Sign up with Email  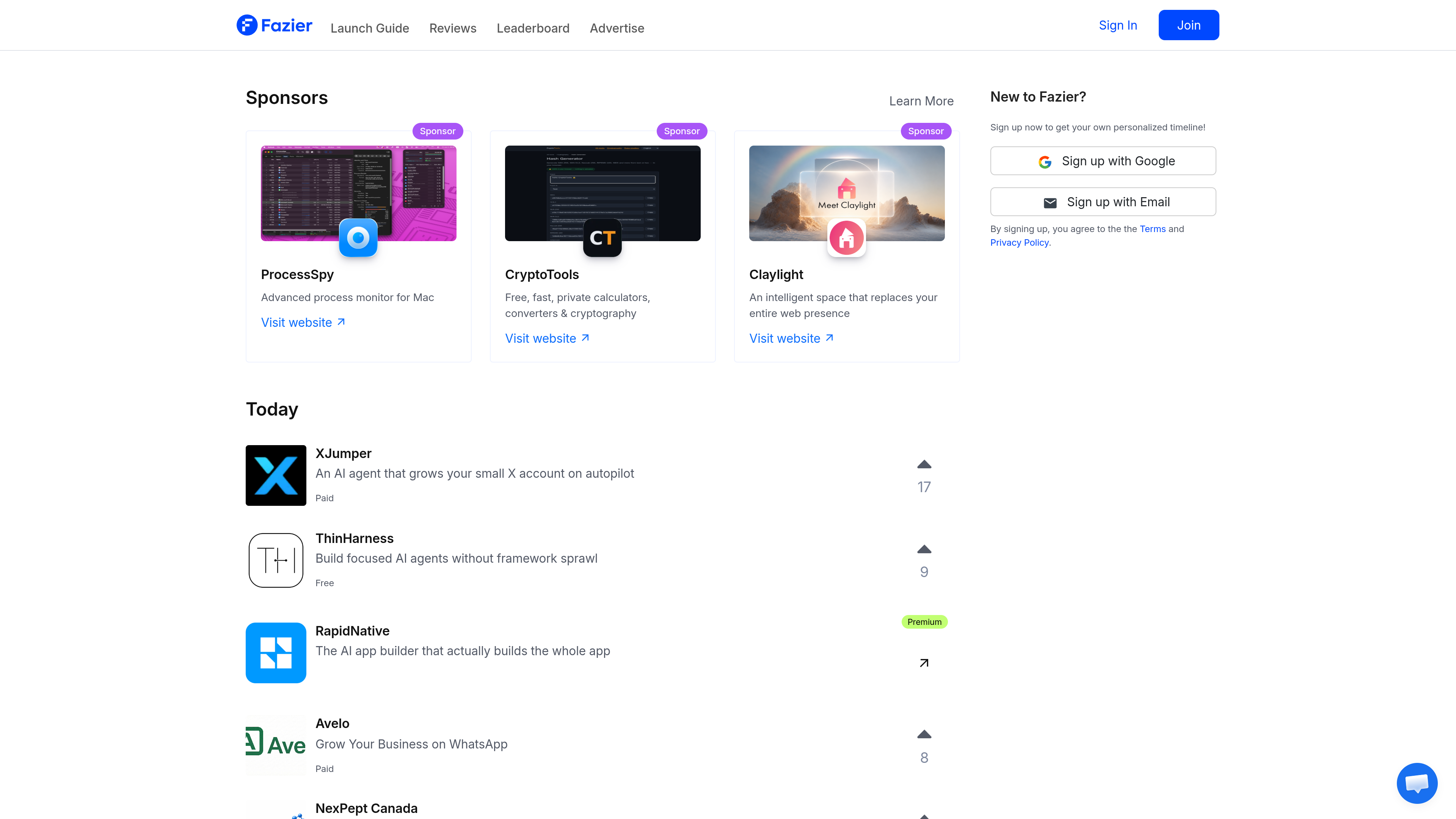1103,202
